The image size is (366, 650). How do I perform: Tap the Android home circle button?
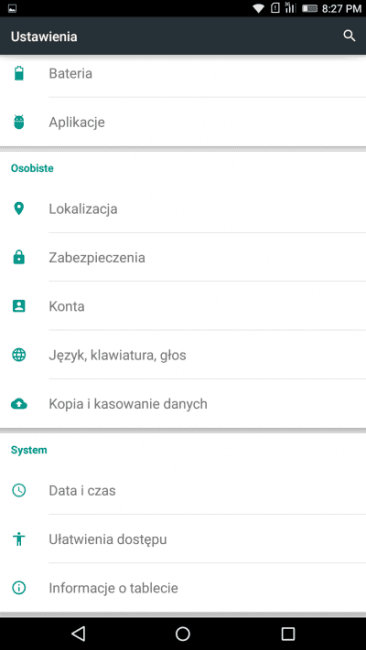[x=183, y=633]
